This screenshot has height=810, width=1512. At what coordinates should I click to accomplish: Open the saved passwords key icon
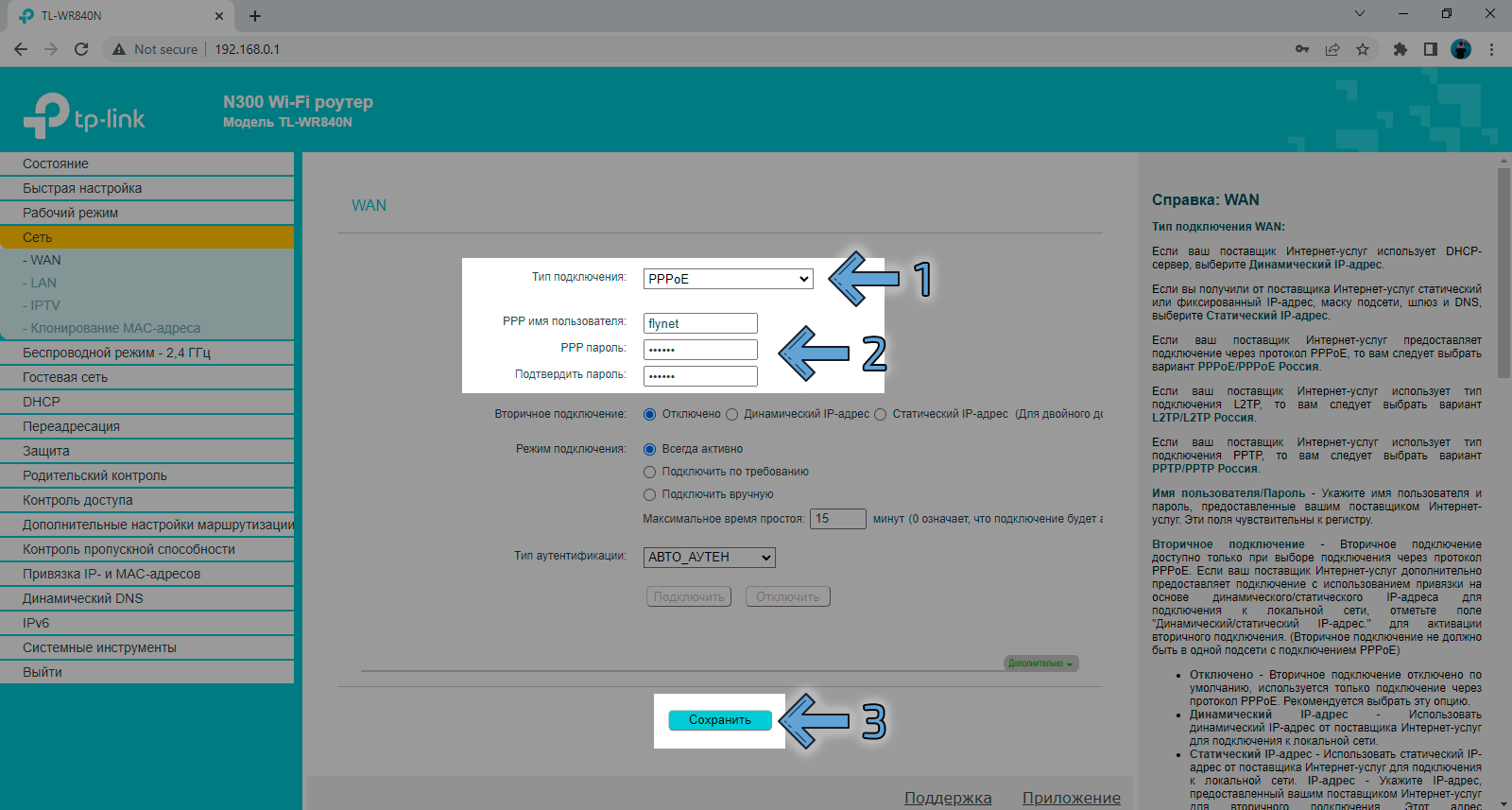1302,49
